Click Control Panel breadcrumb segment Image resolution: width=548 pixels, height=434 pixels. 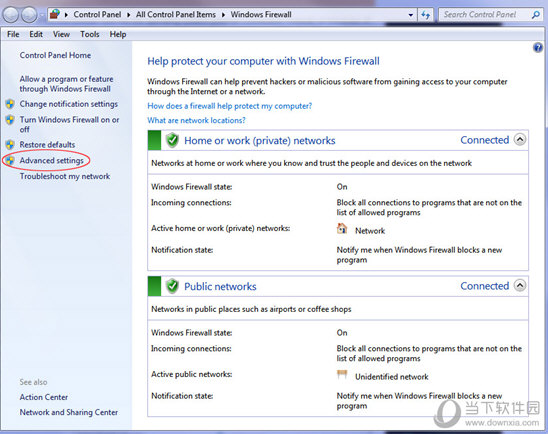pos(97,15)
